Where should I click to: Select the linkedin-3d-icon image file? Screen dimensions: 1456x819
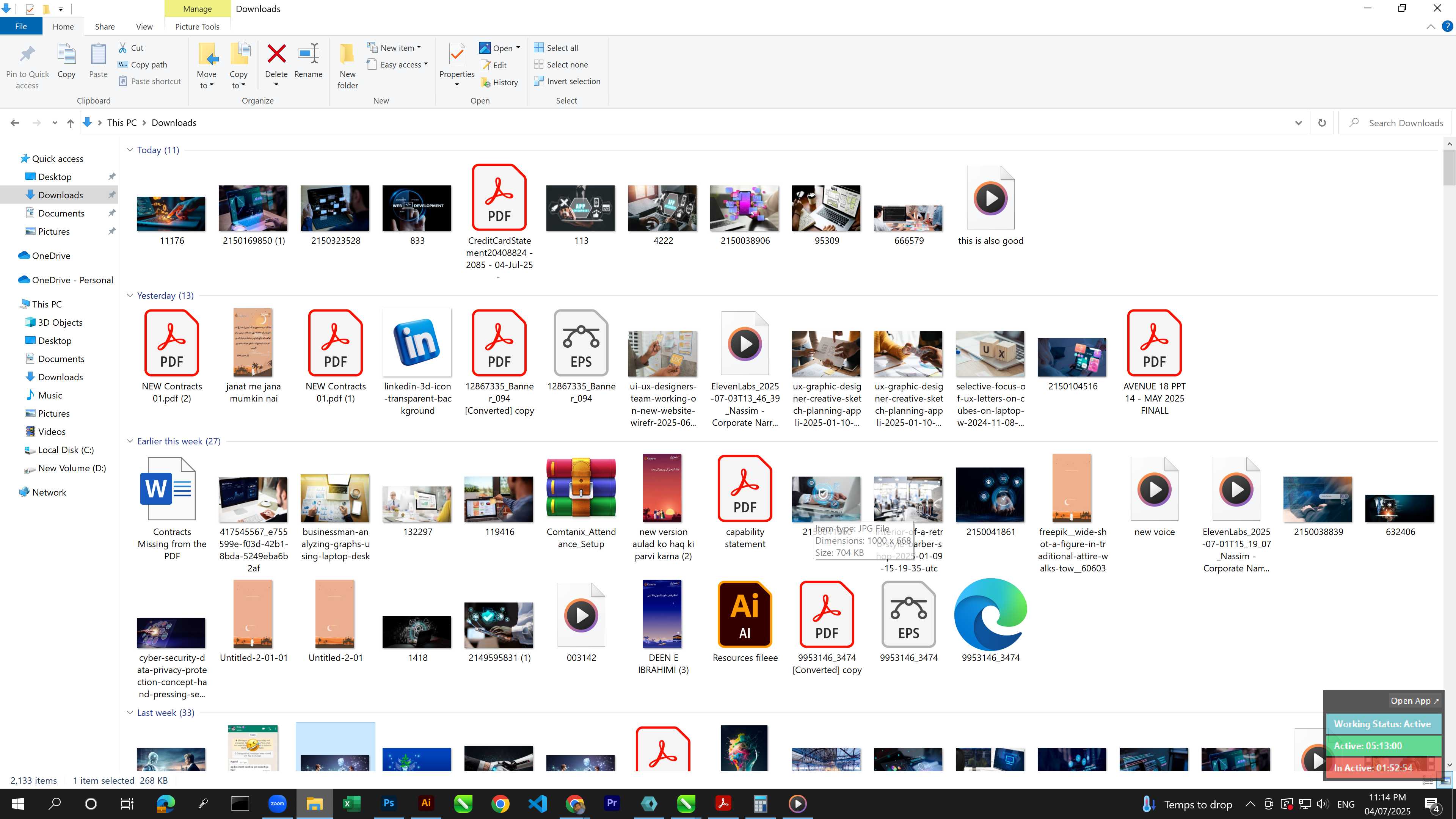coord(417,362)
